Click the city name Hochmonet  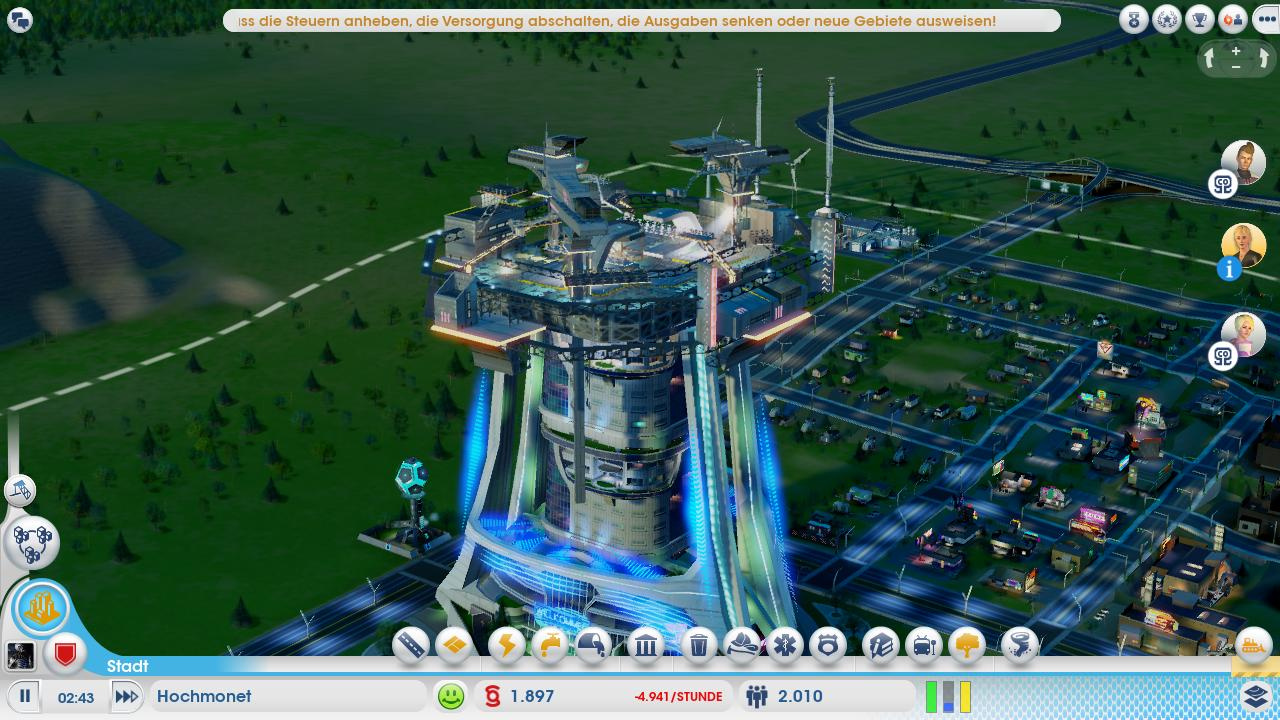[204, 696]
